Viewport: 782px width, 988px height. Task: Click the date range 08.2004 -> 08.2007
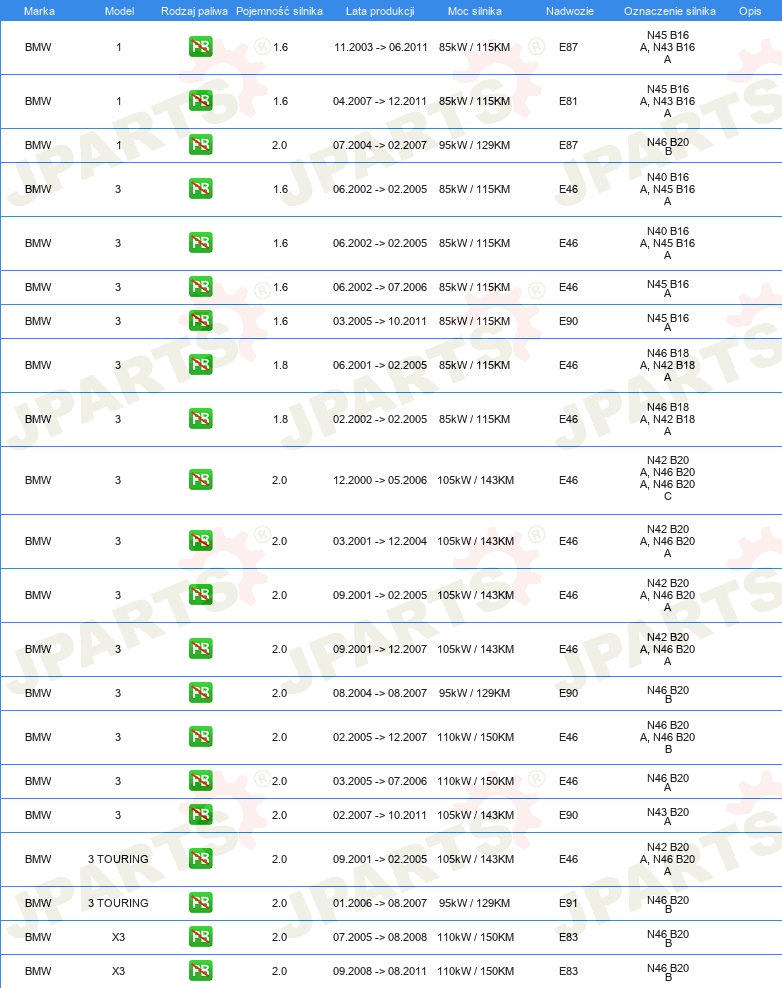point(380,694)
